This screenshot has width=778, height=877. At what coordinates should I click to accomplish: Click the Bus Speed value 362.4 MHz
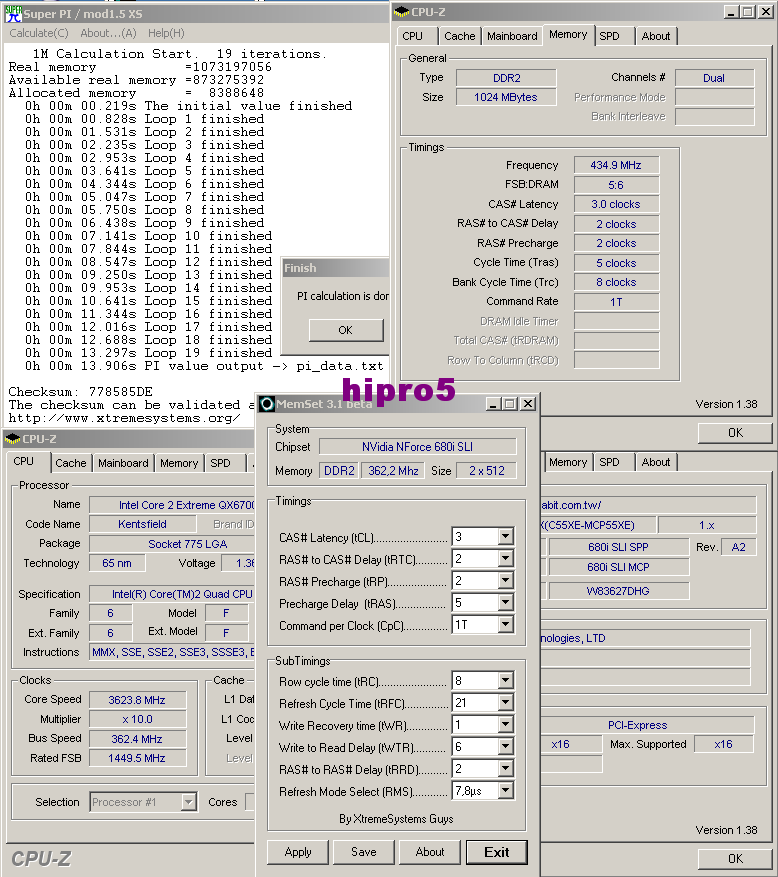137,739
